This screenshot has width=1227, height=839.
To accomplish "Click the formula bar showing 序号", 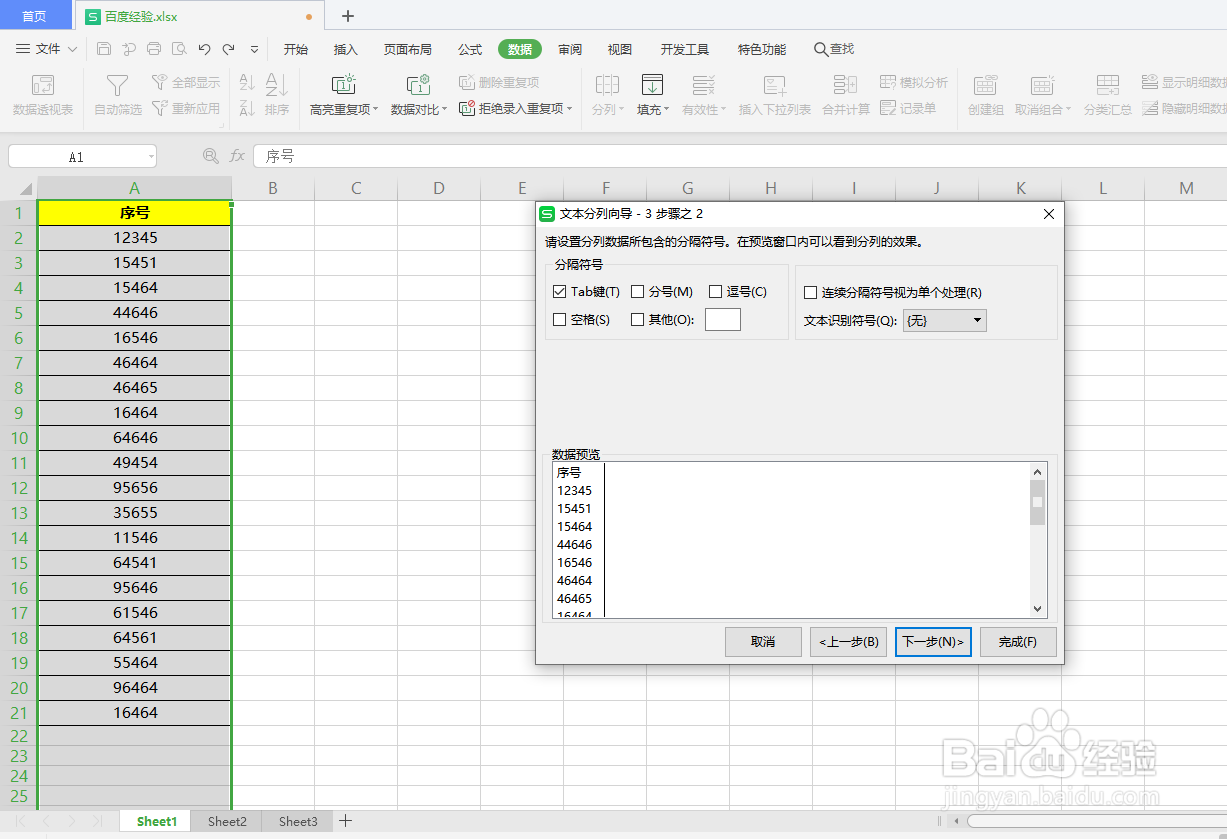I will pyautogui.click(x=740, y=156).
